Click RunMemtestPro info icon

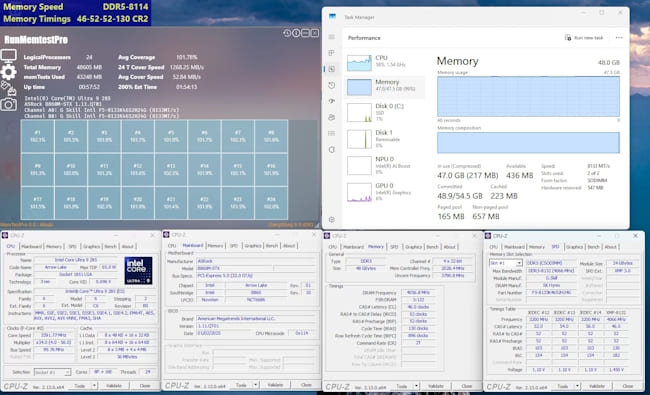click(x=296, y=33)
